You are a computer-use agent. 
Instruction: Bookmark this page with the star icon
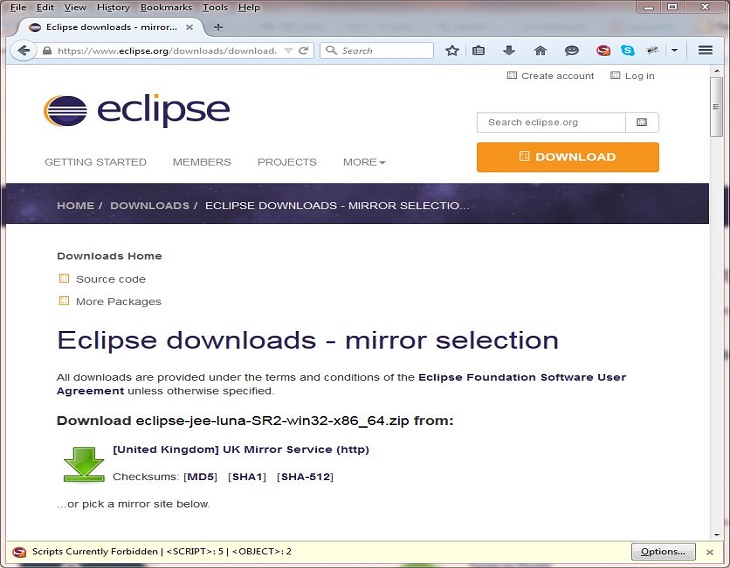pyautogui.click(x=452, y=50)
